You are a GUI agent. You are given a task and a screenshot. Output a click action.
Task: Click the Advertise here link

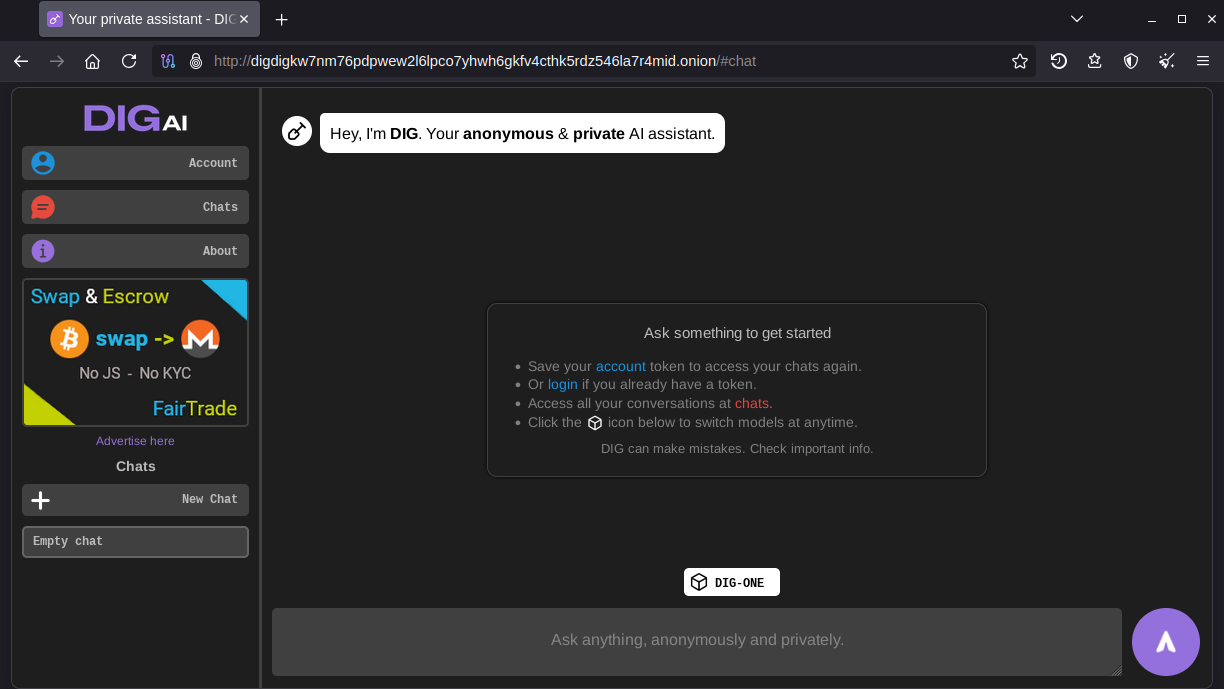[x=135, y=440]
